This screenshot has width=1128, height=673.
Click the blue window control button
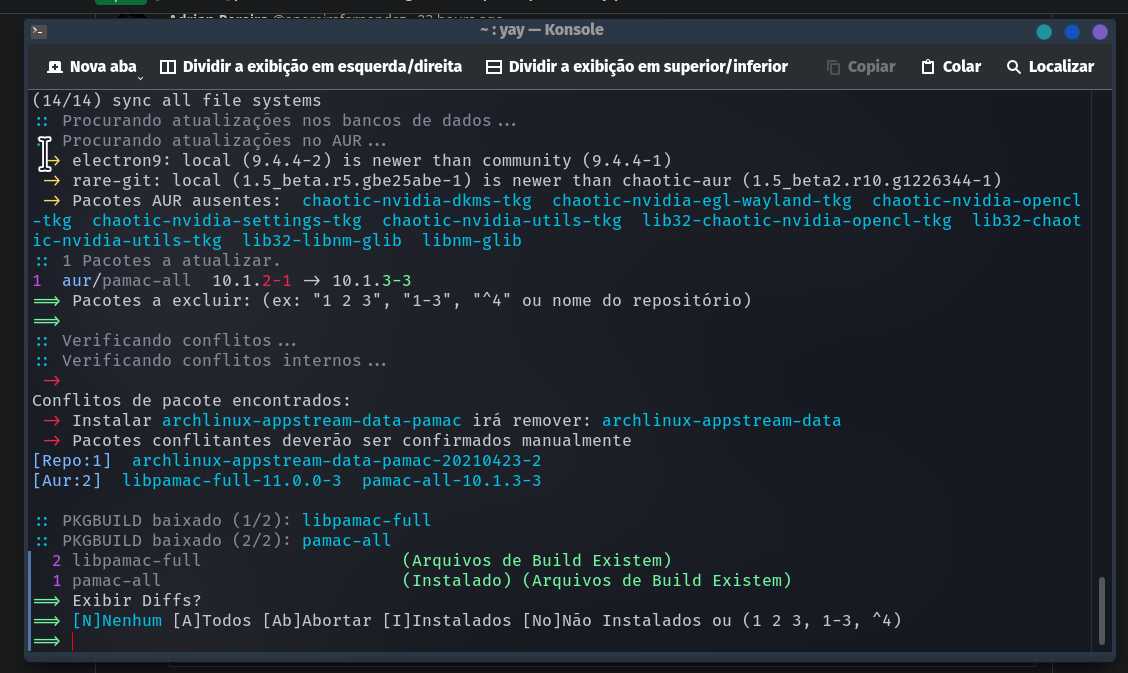pyautogui.click(x=1072, y=32)
